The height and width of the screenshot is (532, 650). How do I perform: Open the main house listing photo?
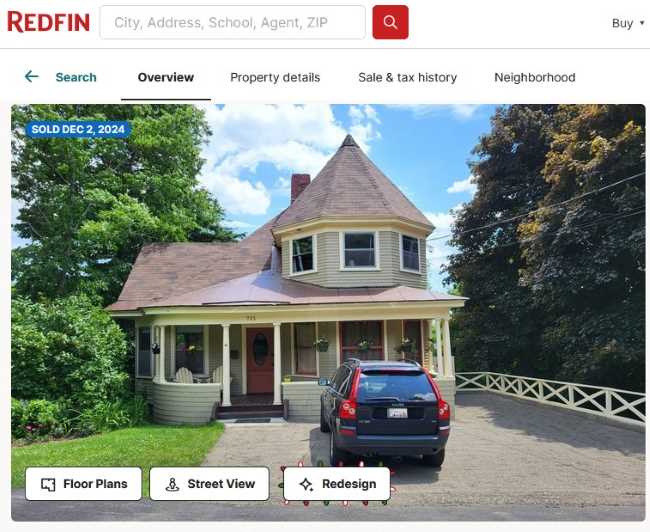(328, 312)
